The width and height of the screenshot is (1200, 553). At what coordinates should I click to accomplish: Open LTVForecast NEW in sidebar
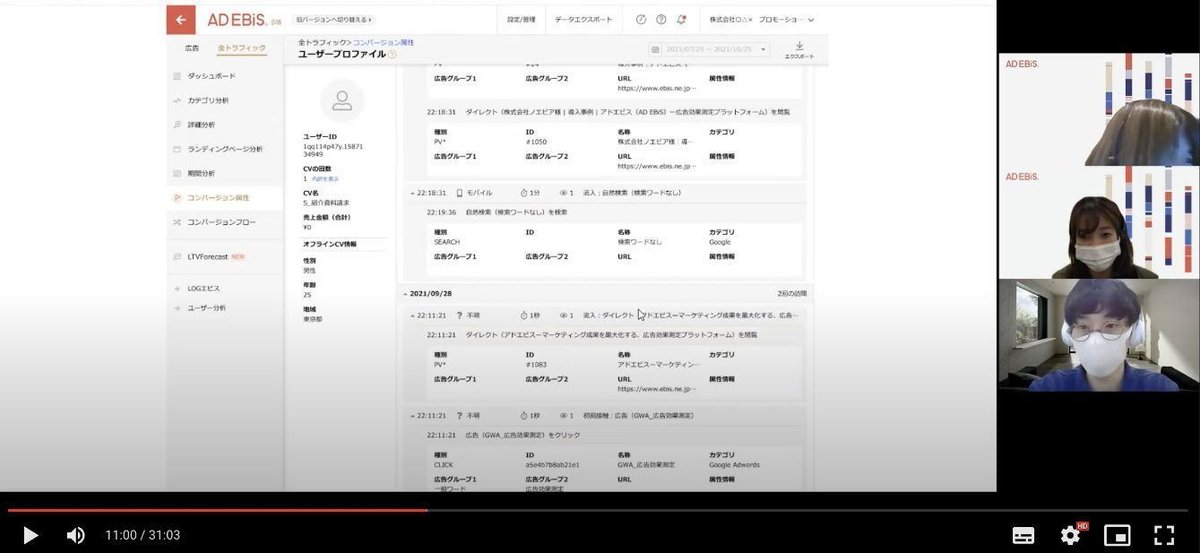click(216, 256)
